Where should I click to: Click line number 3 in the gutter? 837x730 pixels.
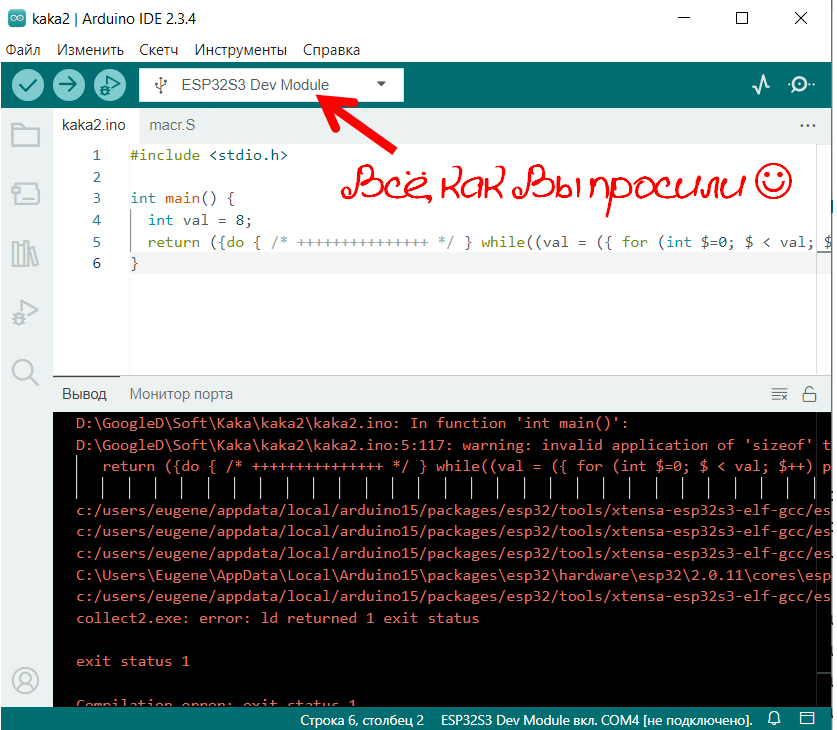[97, 199]
